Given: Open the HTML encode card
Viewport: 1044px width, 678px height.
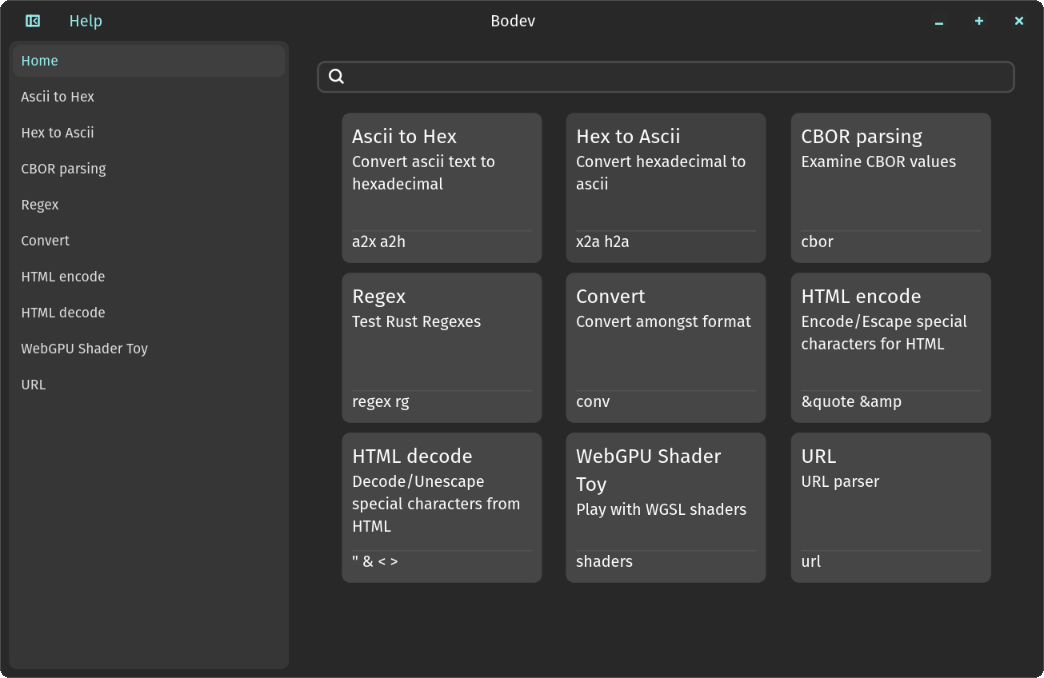Looking at the screenshot, I should pyautogui.click(x=891, y=348).
